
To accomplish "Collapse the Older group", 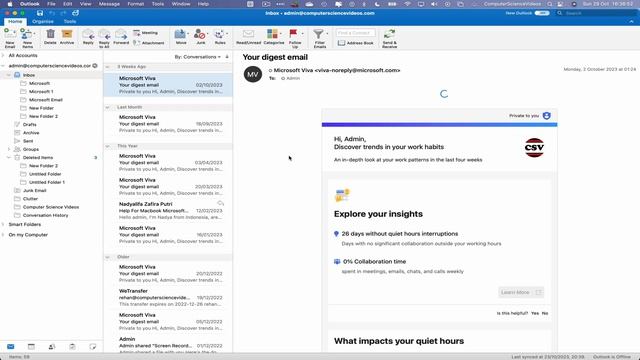I will (108, 257).
